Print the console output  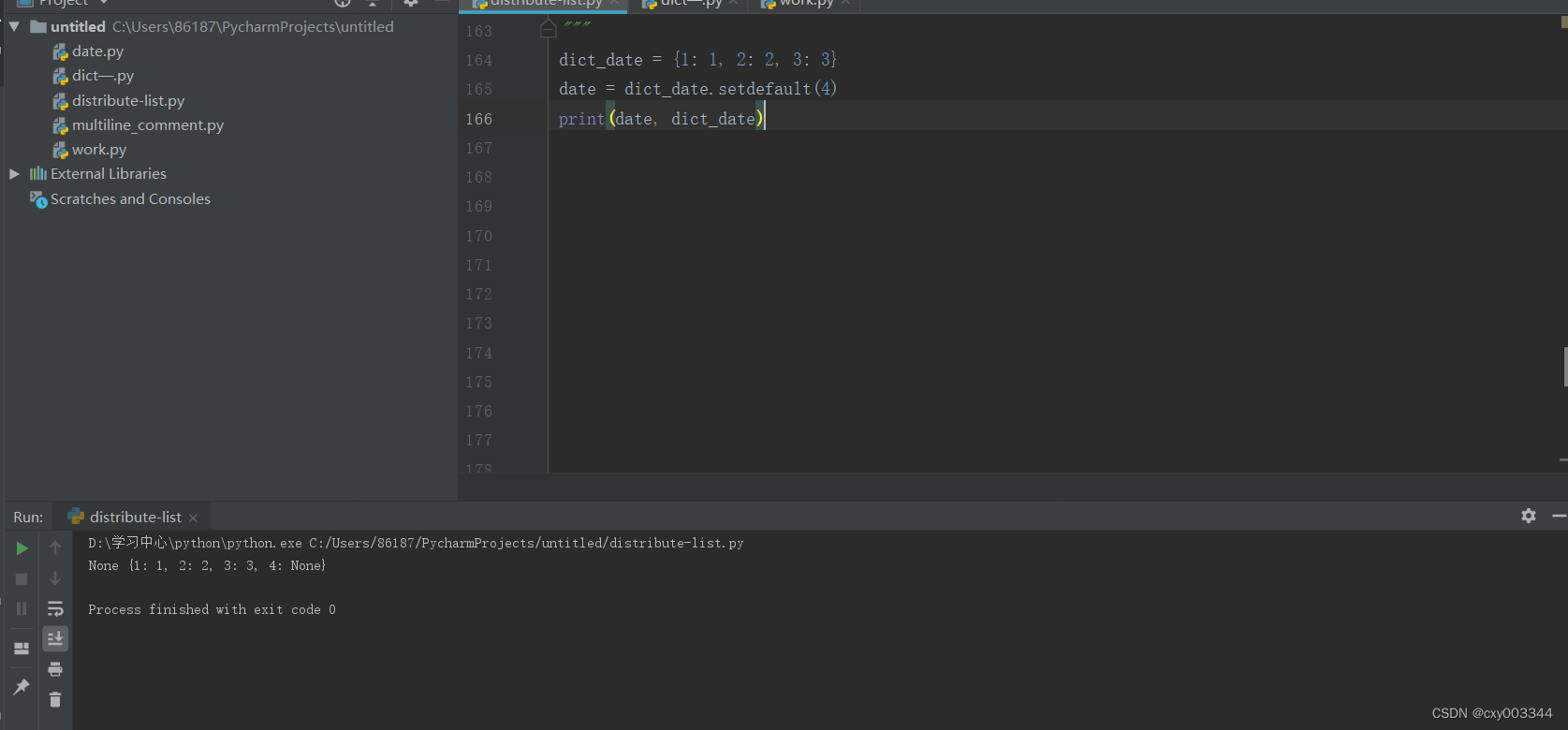(x=55, y=669)
